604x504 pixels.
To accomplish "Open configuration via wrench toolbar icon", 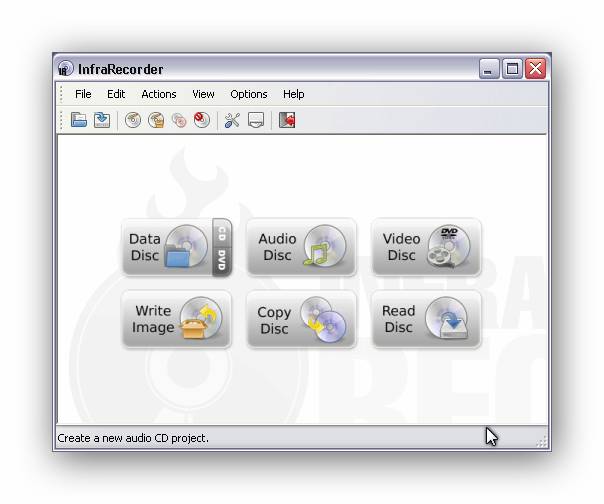I will click(232, 120).
